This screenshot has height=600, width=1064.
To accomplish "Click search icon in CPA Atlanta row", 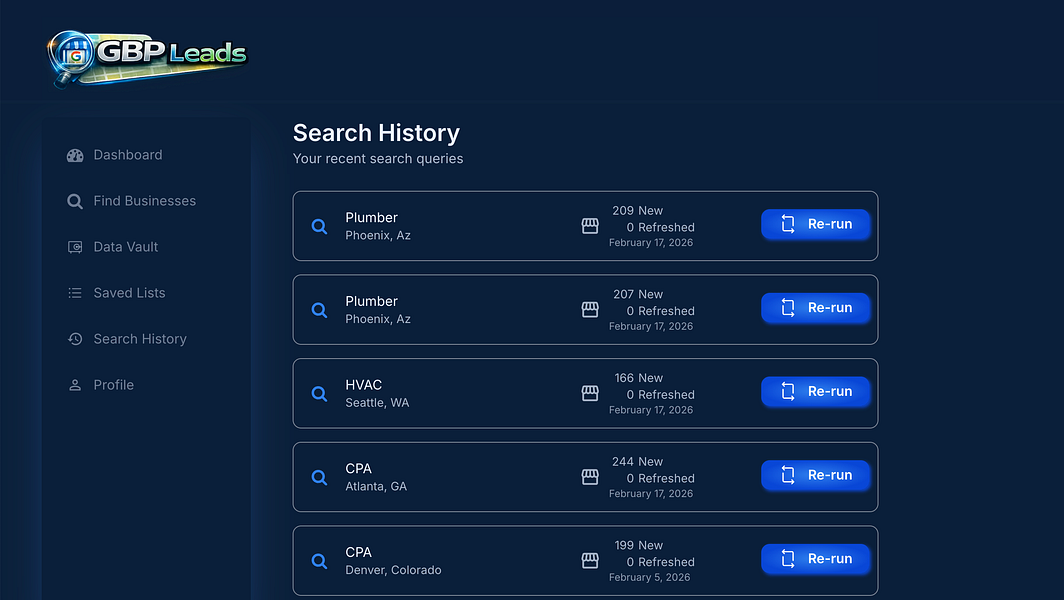I will coord(319,477).
